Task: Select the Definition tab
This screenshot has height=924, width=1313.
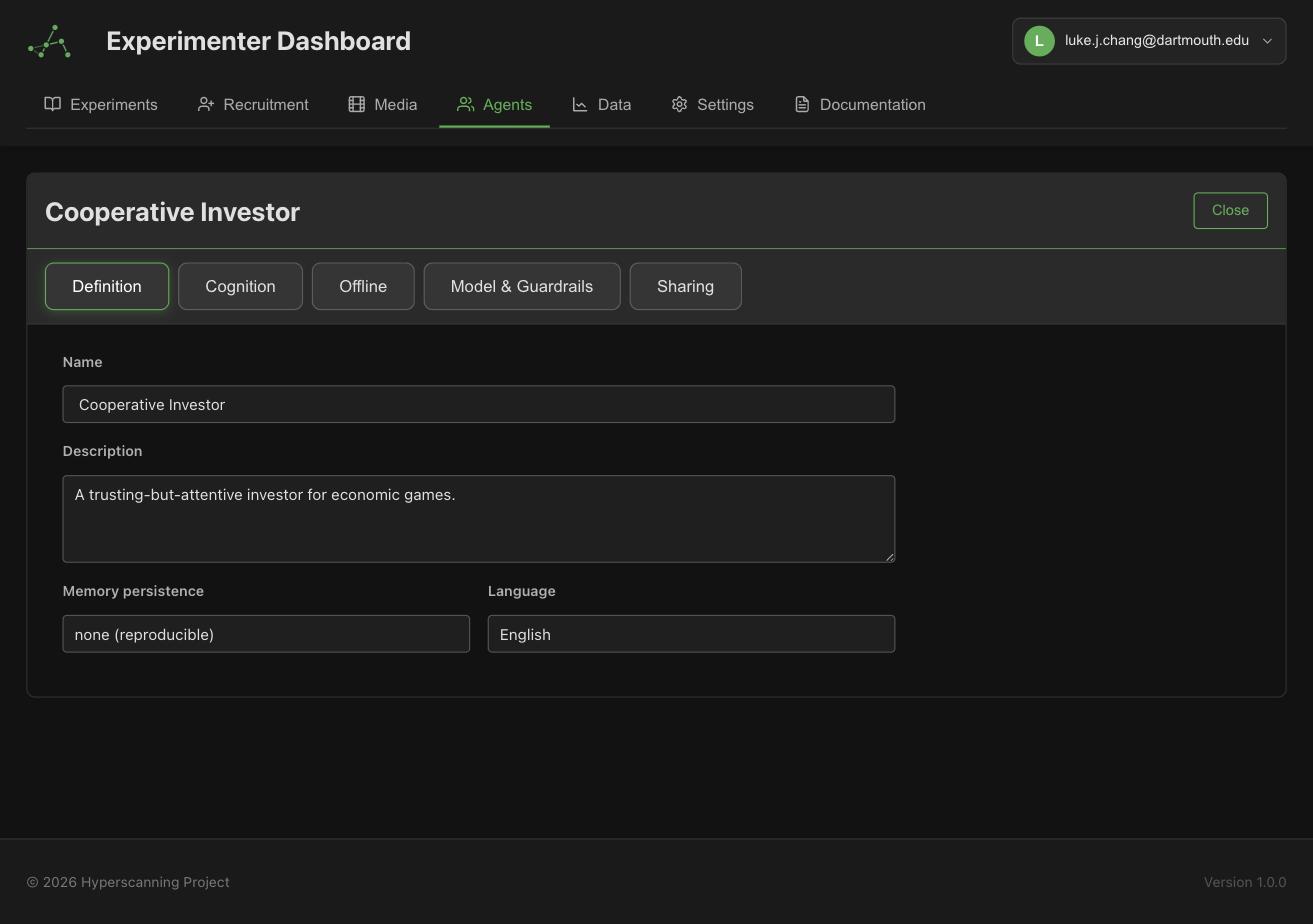Action: coord(107,286)
